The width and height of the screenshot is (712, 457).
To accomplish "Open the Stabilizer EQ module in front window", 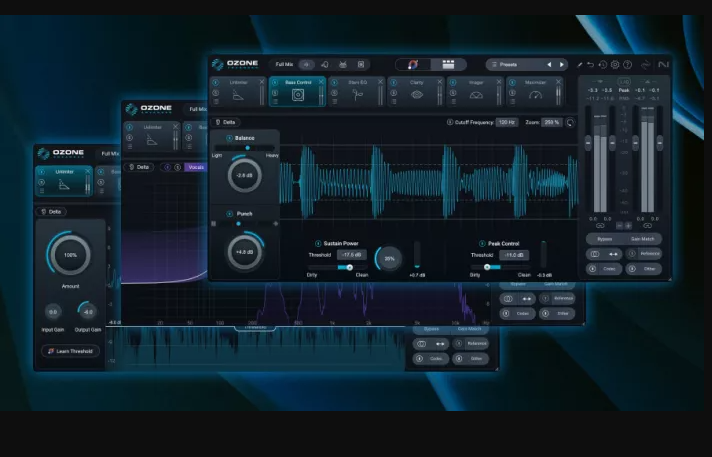I will (x=357, y=91).
